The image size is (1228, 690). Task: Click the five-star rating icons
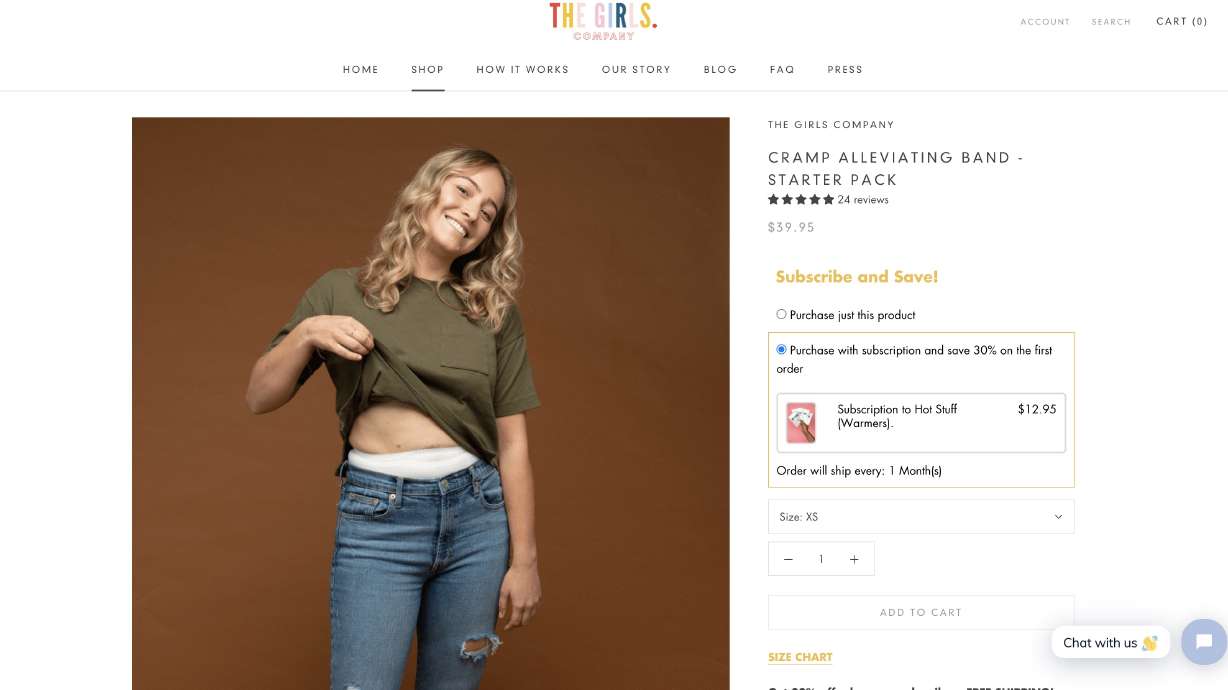pos(800,199)
